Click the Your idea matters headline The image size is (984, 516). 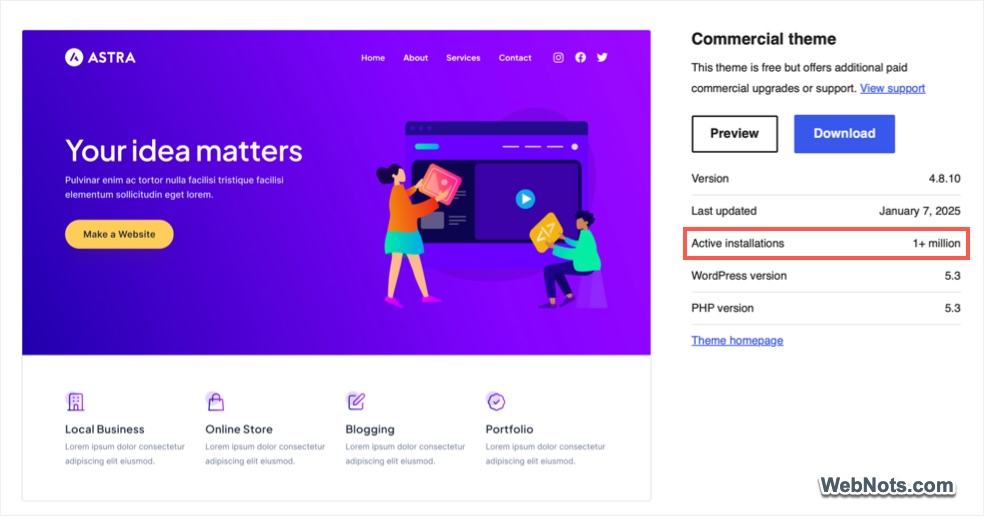pos(184,151)
